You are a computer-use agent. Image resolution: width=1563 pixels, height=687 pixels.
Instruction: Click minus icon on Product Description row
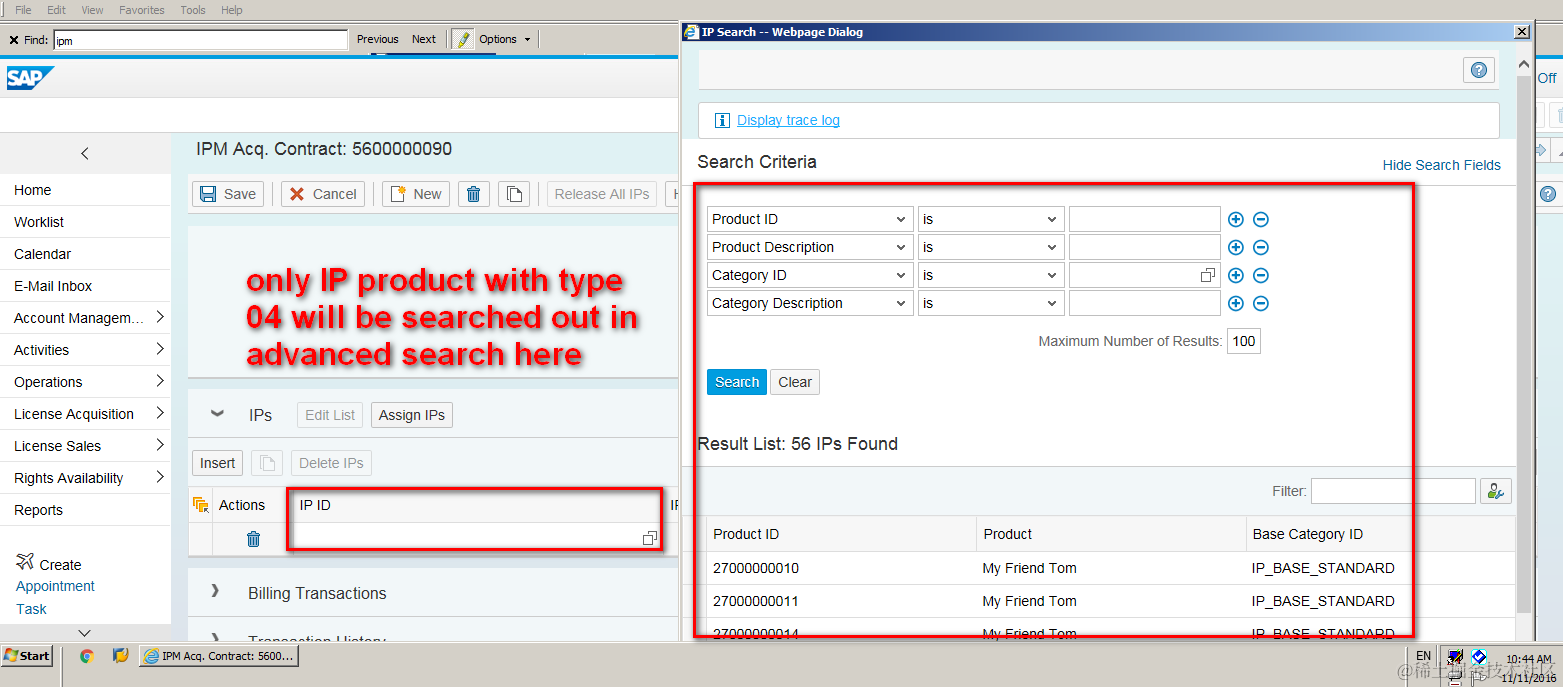pyautogui.click(x=1261, y=247)
